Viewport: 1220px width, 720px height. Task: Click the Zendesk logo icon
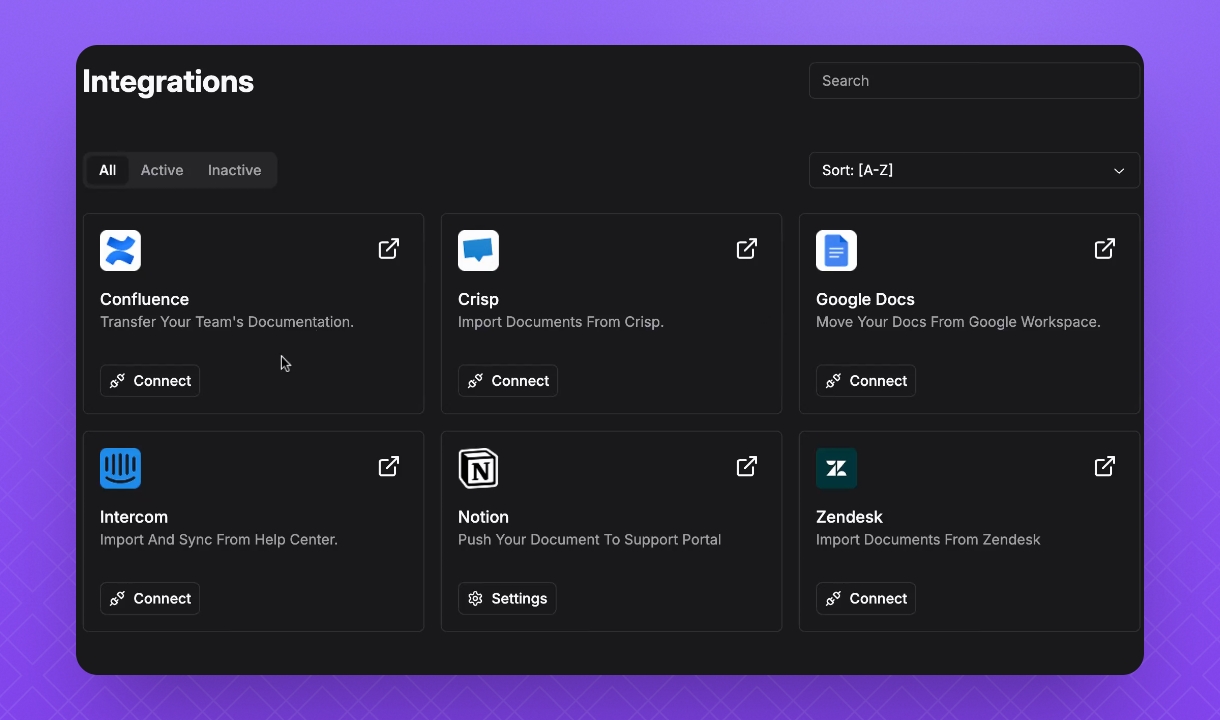pyautogui.click(x=836, y=469)
